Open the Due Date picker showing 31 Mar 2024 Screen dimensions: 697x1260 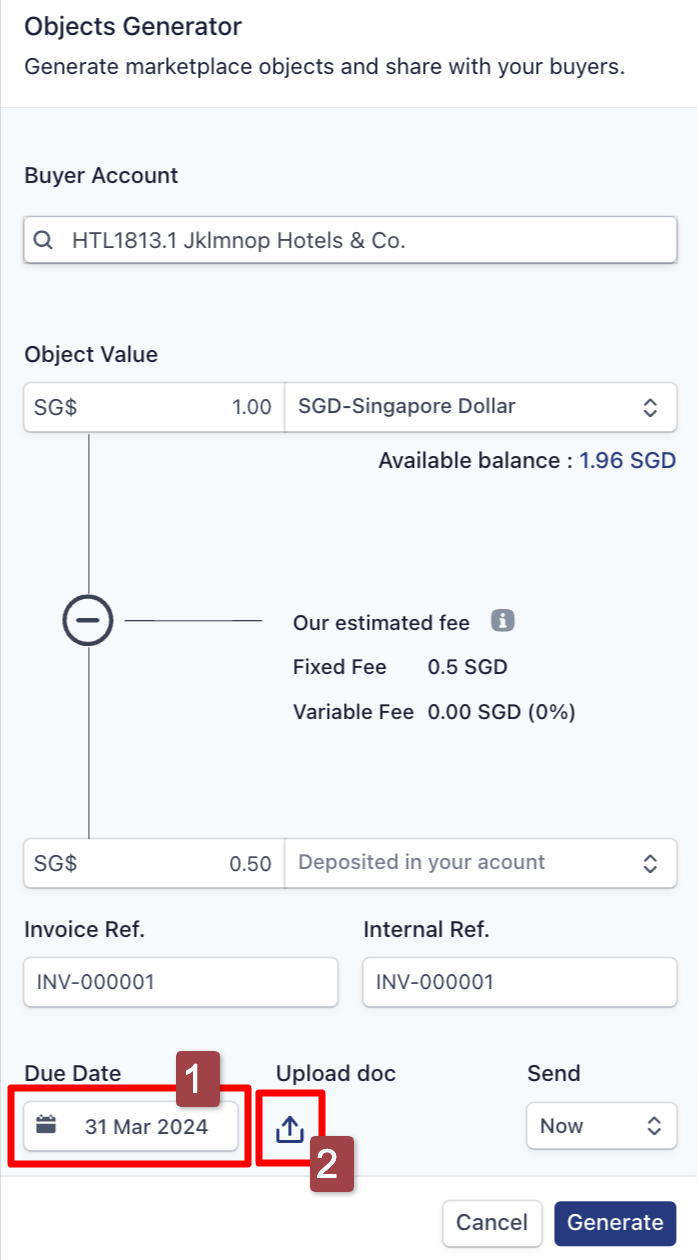tap(131, 1126)
